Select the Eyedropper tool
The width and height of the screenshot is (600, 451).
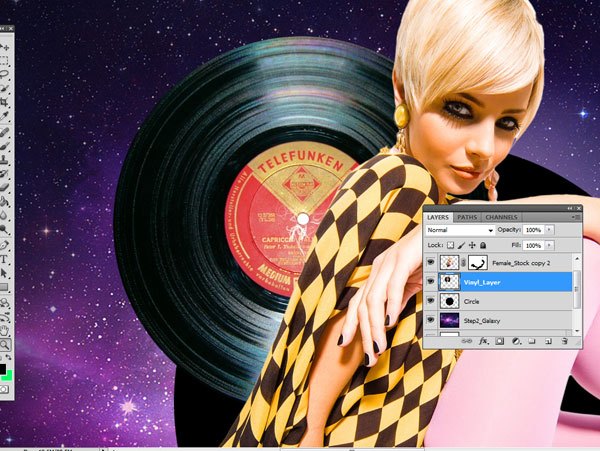[x=5, y=116]
